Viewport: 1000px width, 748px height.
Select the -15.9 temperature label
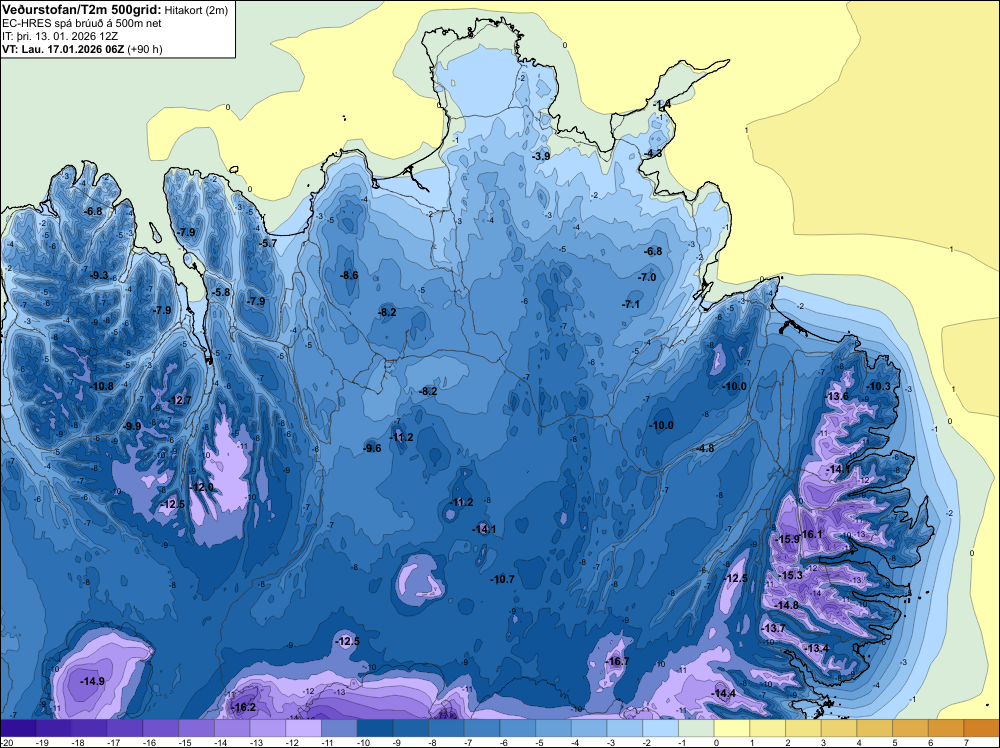[x=787, y=539]
